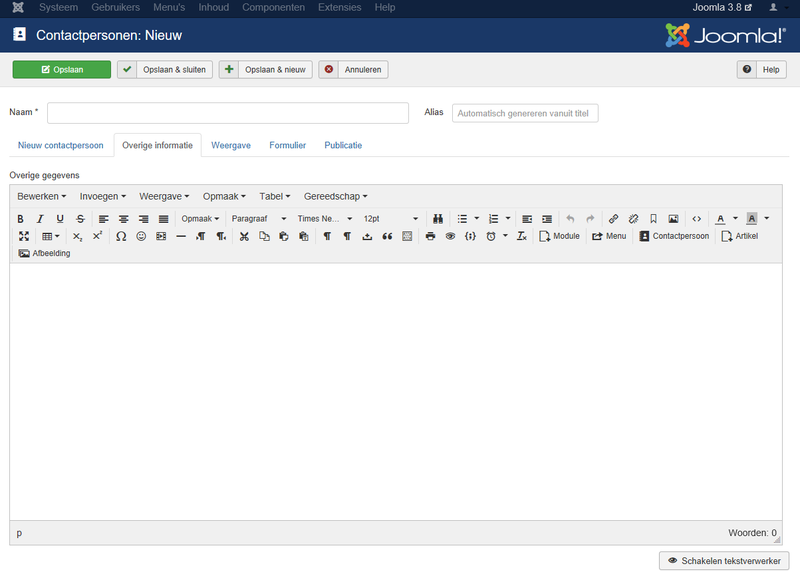The height and width of the screenshot is (580, 800).
Task: Justify text alignment
Action: 163,219
